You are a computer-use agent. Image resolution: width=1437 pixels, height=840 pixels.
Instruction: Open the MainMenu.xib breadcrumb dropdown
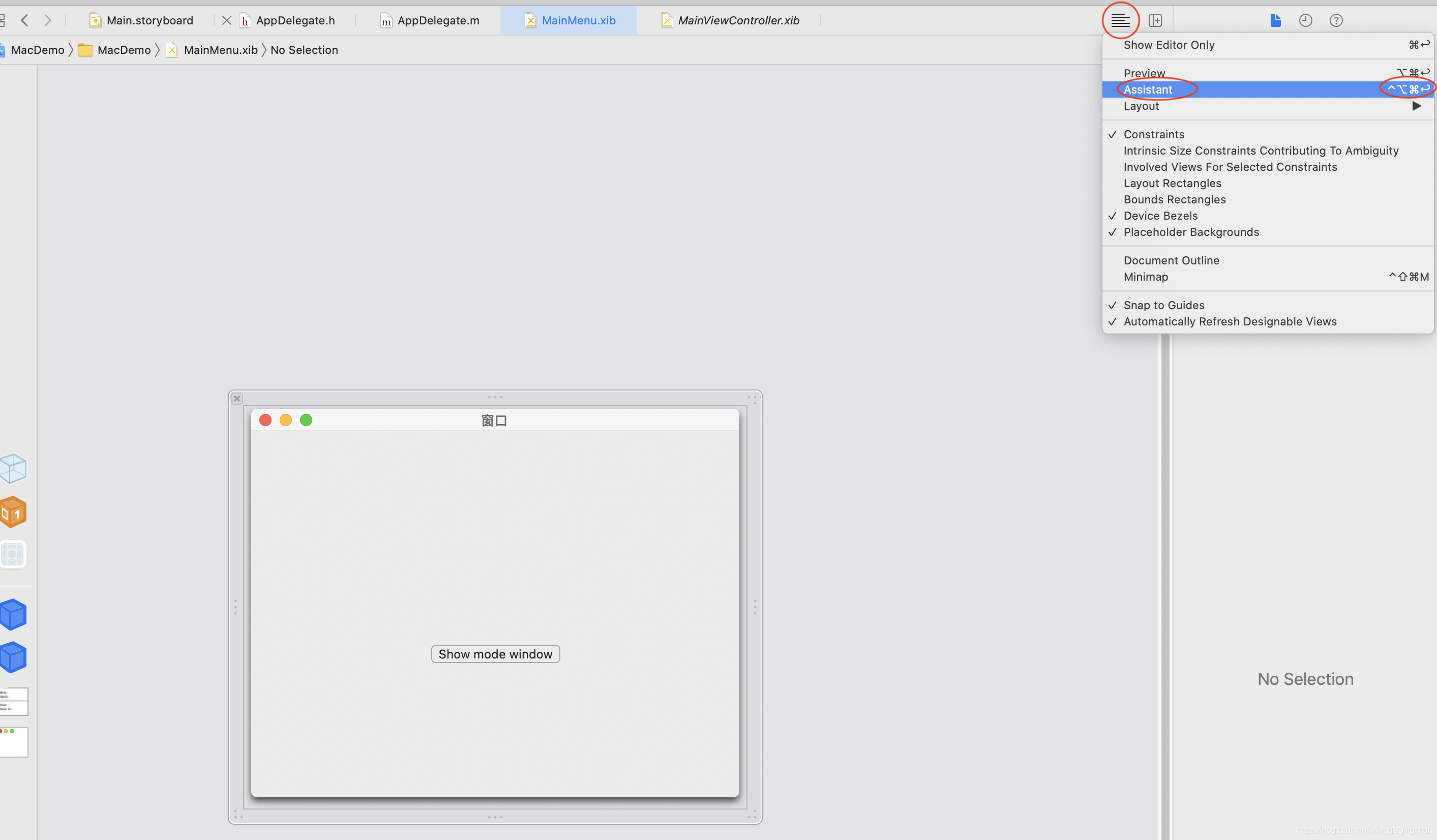coord(220,50)
